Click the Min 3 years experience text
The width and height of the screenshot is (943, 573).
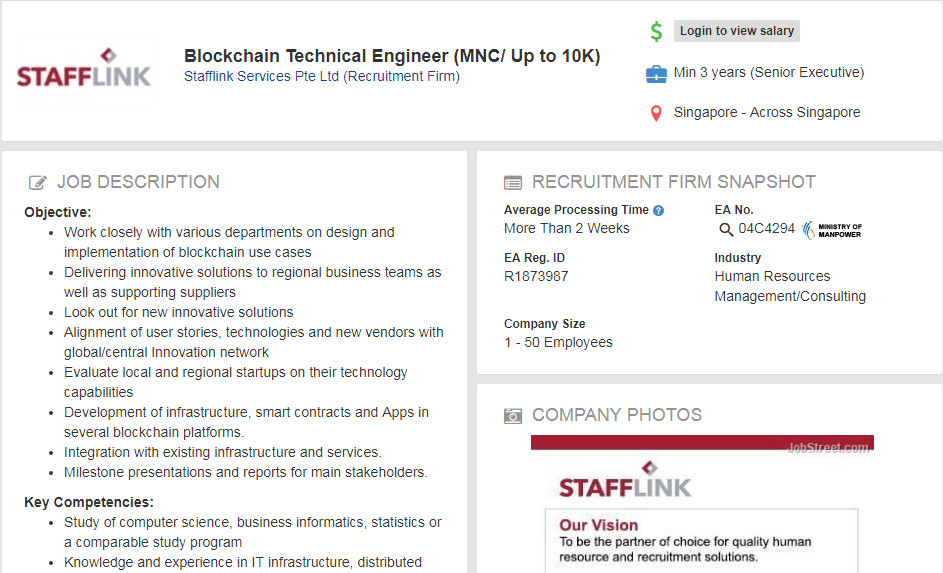pos(768,72)
